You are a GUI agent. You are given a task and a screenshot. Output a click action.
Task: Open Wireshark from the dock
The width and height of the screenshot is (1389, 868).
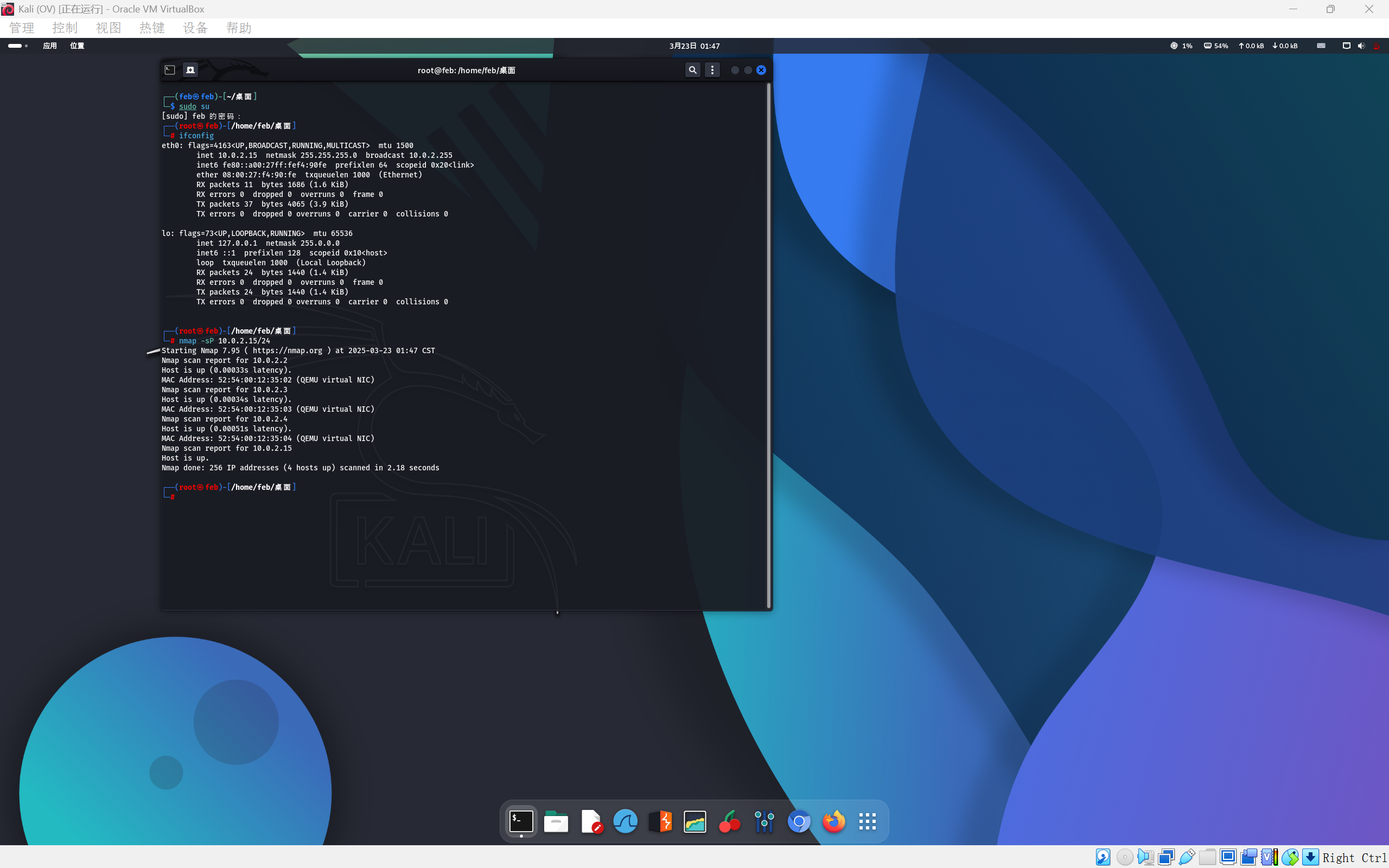(x=625, y=821)
